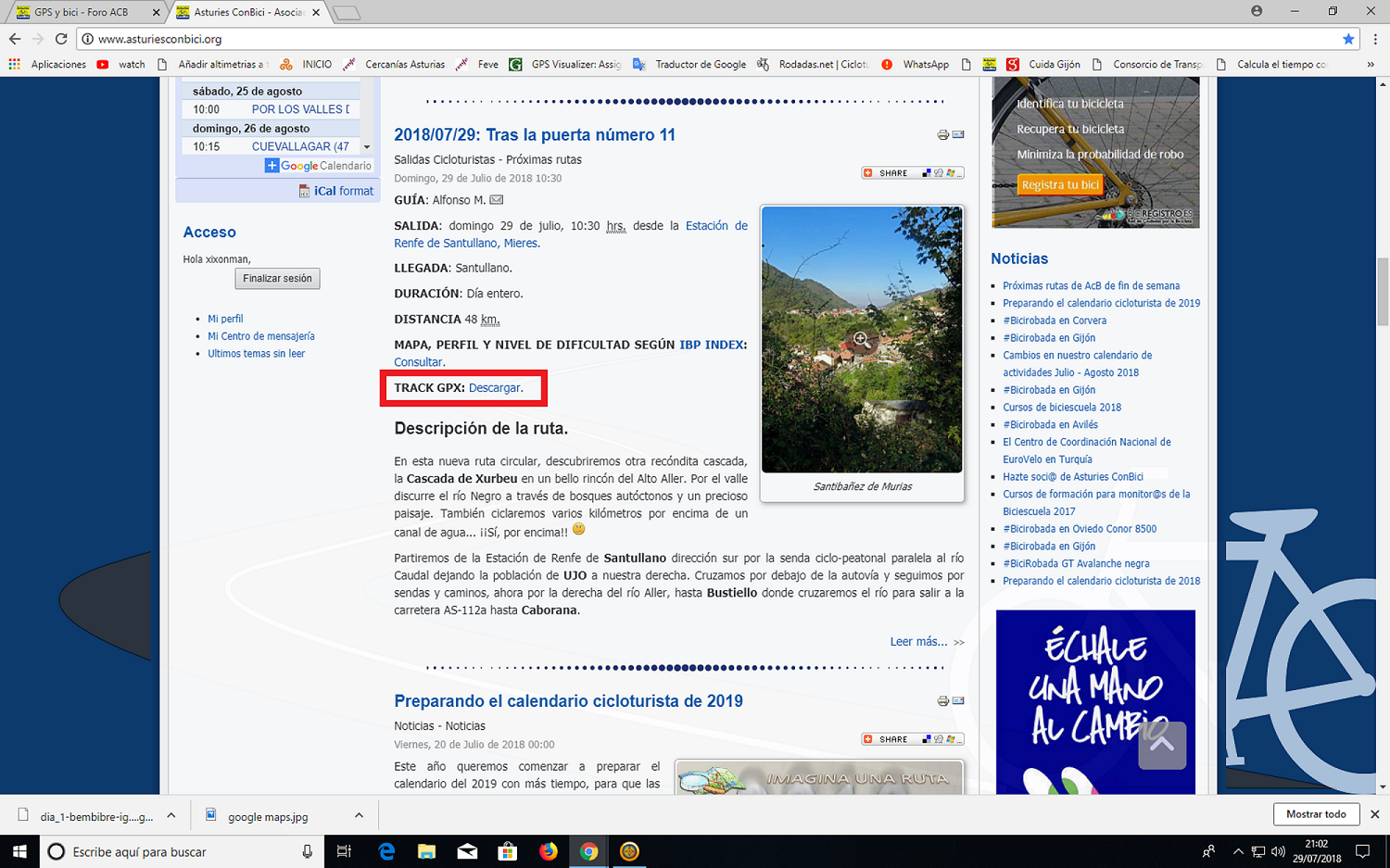
Task: Show hidden bookmarks with chevron
Action: click(x=1371, y=65)
